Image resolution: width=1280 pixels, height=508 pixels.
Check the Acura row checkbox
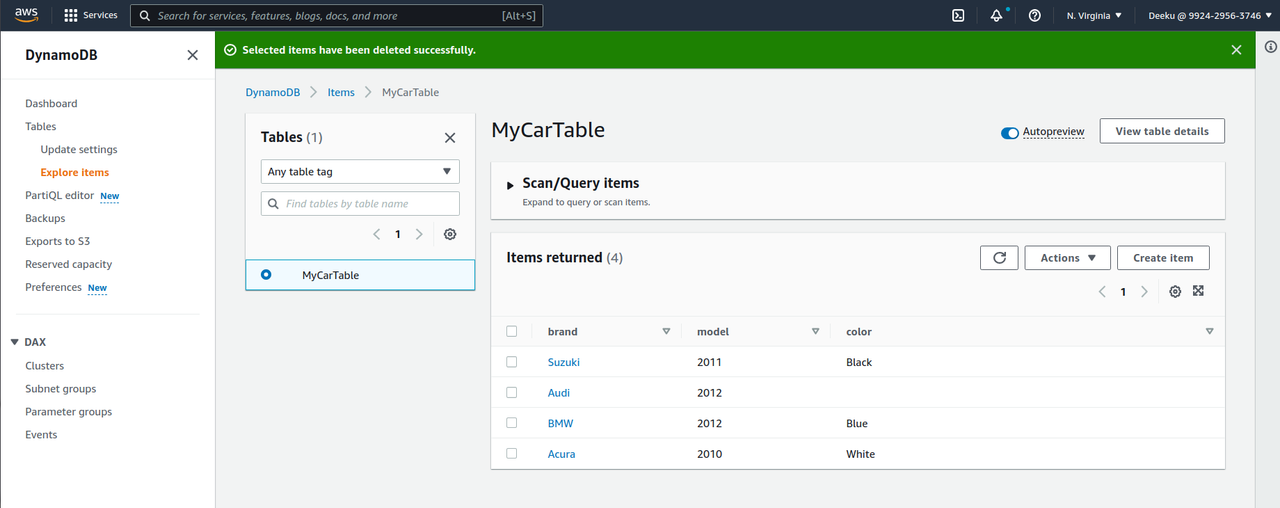[512, 454]
